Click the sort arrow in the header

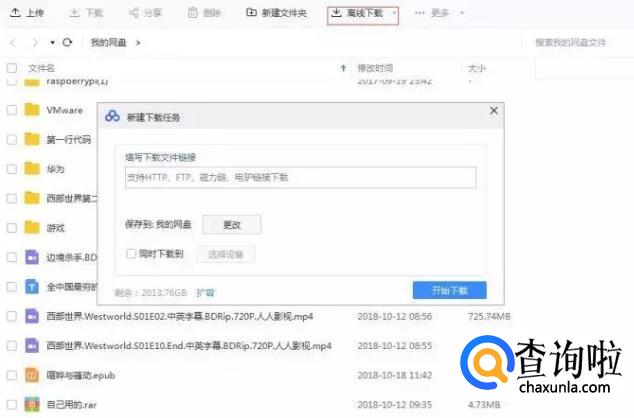(x=343, y=68)
